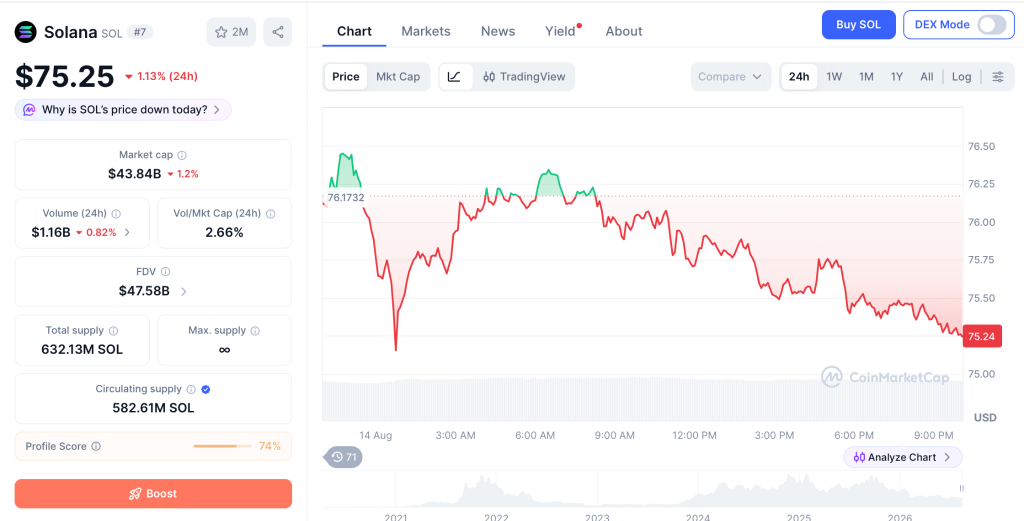Viewport: 1024px width, 521px height.
Task: Open Why is SOL's price down today
Action: [x=123, y=110]
